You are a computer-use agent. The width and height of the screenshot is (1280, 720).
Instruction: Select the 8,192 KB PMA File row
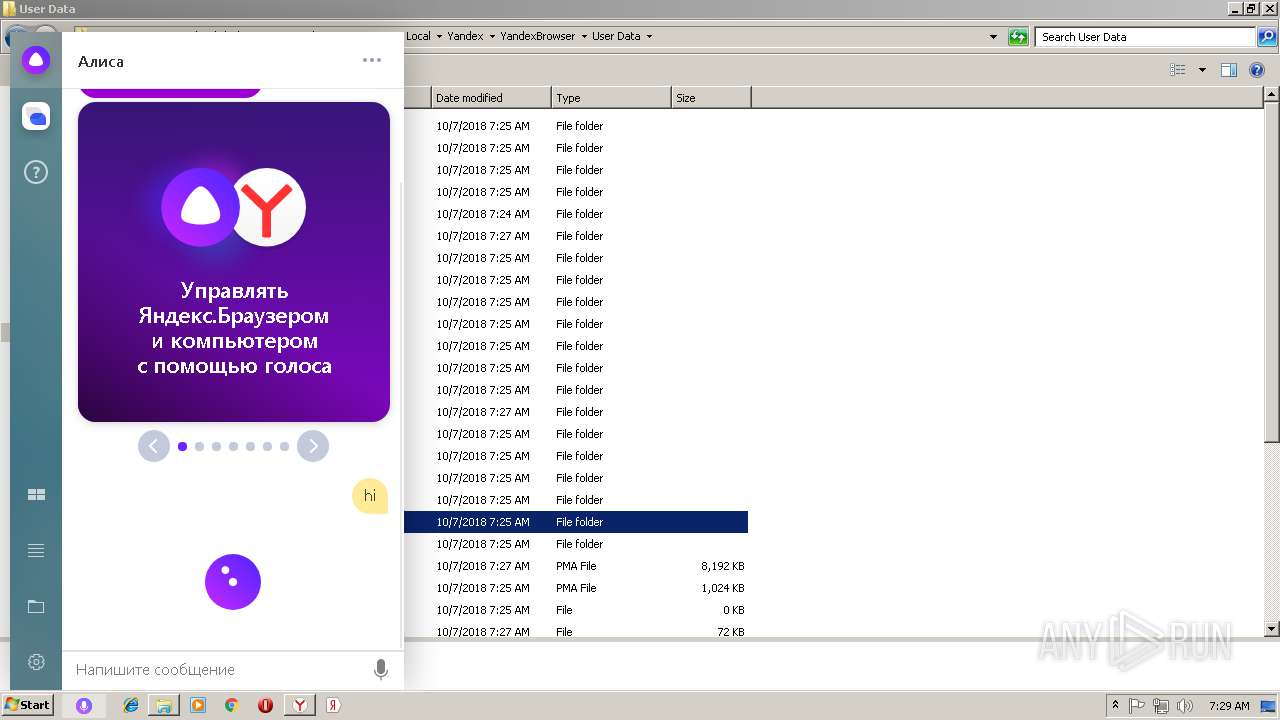coord(576,566)
